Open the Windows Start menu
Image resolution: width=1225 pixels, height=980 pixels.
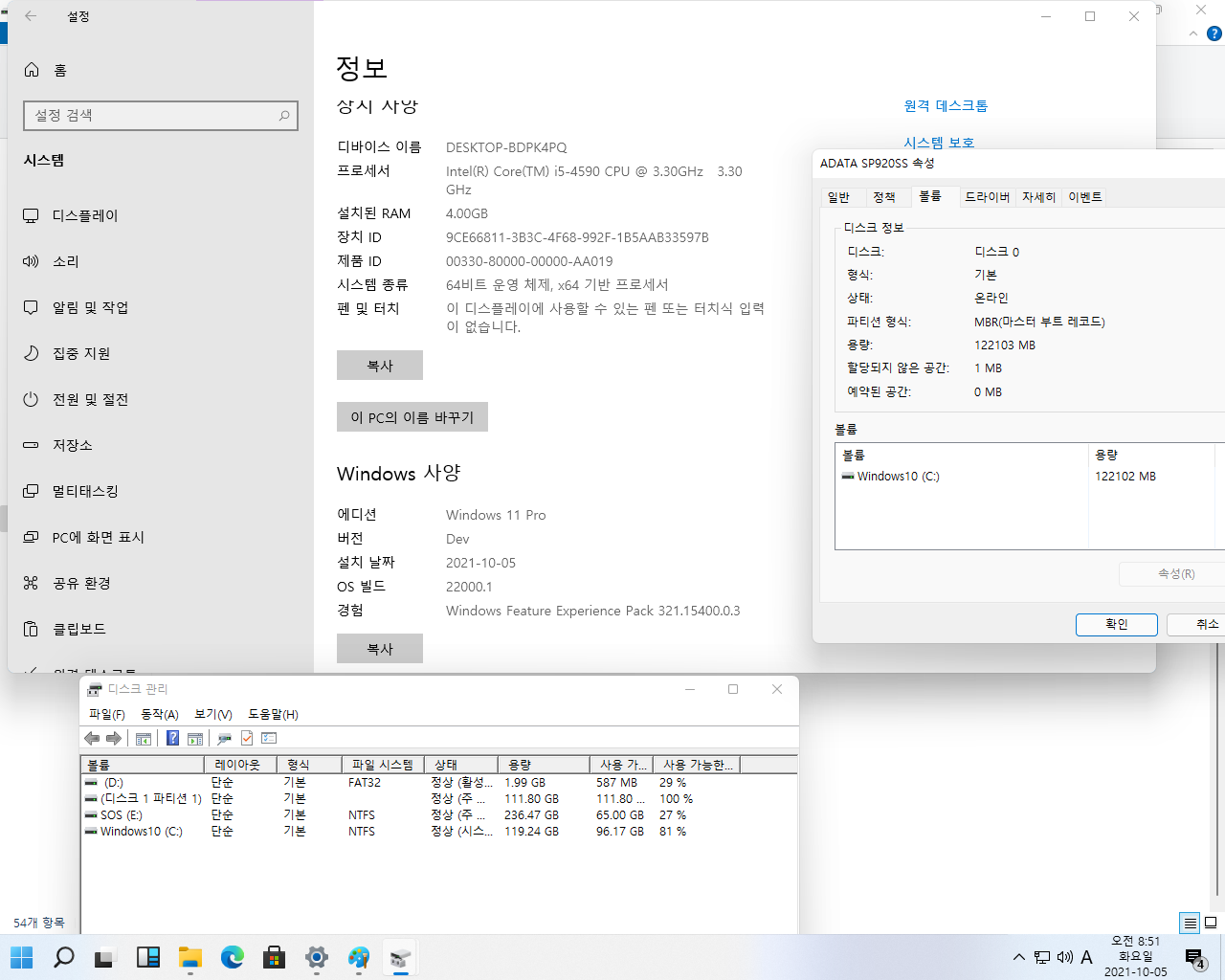pos(21,957)
